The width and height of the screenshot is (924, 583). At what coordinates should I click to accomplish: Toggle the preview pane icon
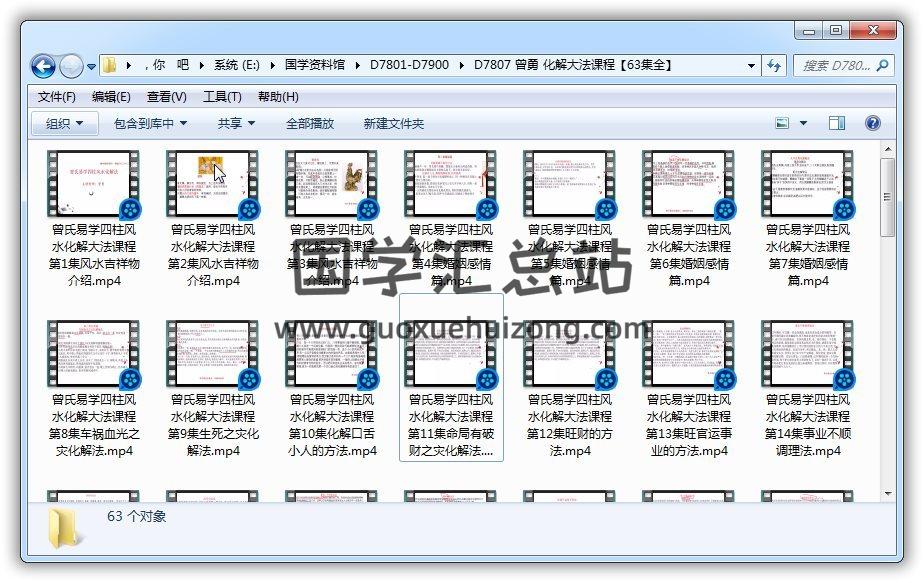coord(837,123)
